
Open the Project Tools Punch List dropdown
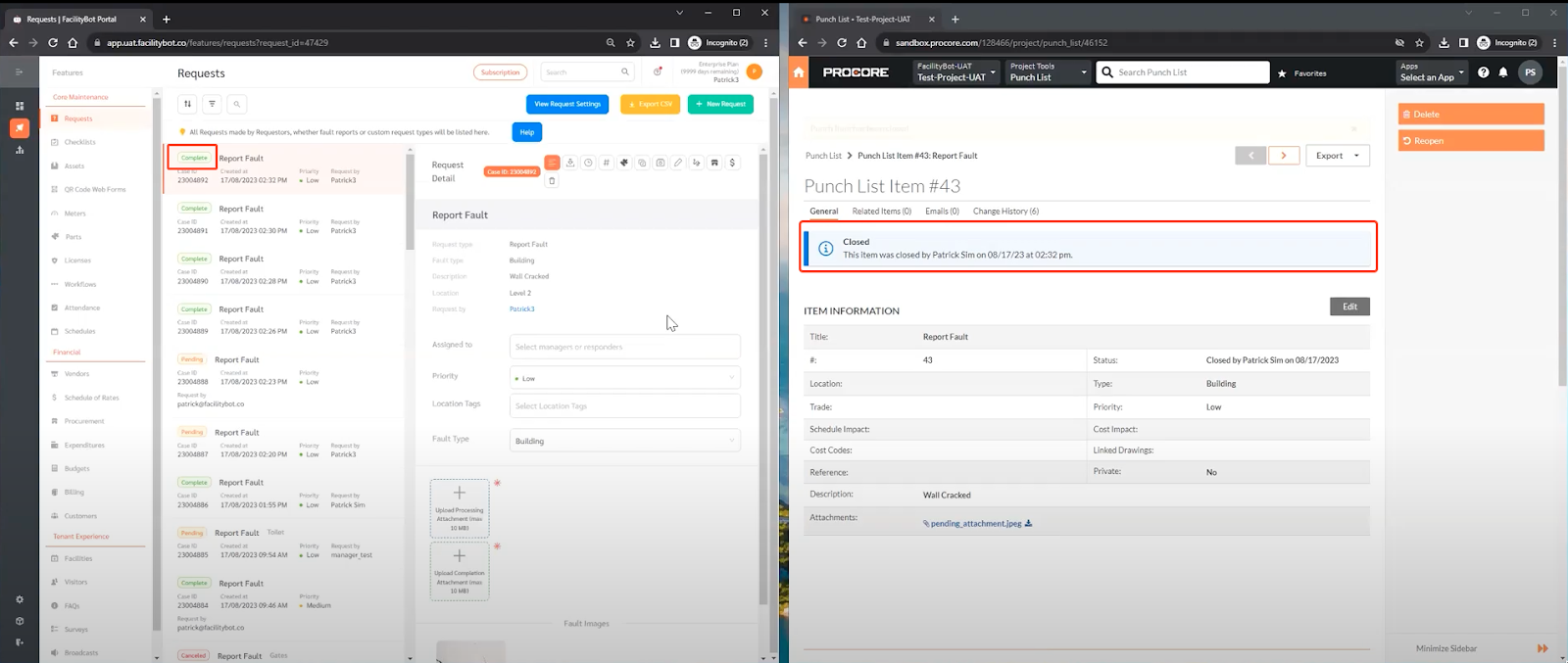coord(1049,72)
